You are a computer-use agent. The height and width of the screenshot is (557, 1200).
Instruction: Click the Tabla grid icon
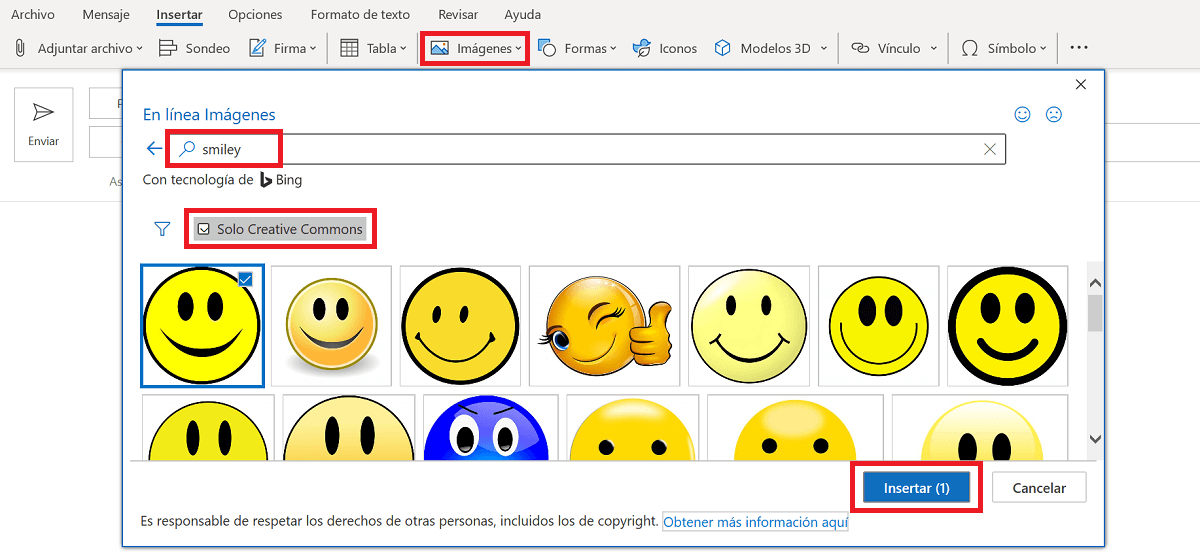click(x=349, y=48)
